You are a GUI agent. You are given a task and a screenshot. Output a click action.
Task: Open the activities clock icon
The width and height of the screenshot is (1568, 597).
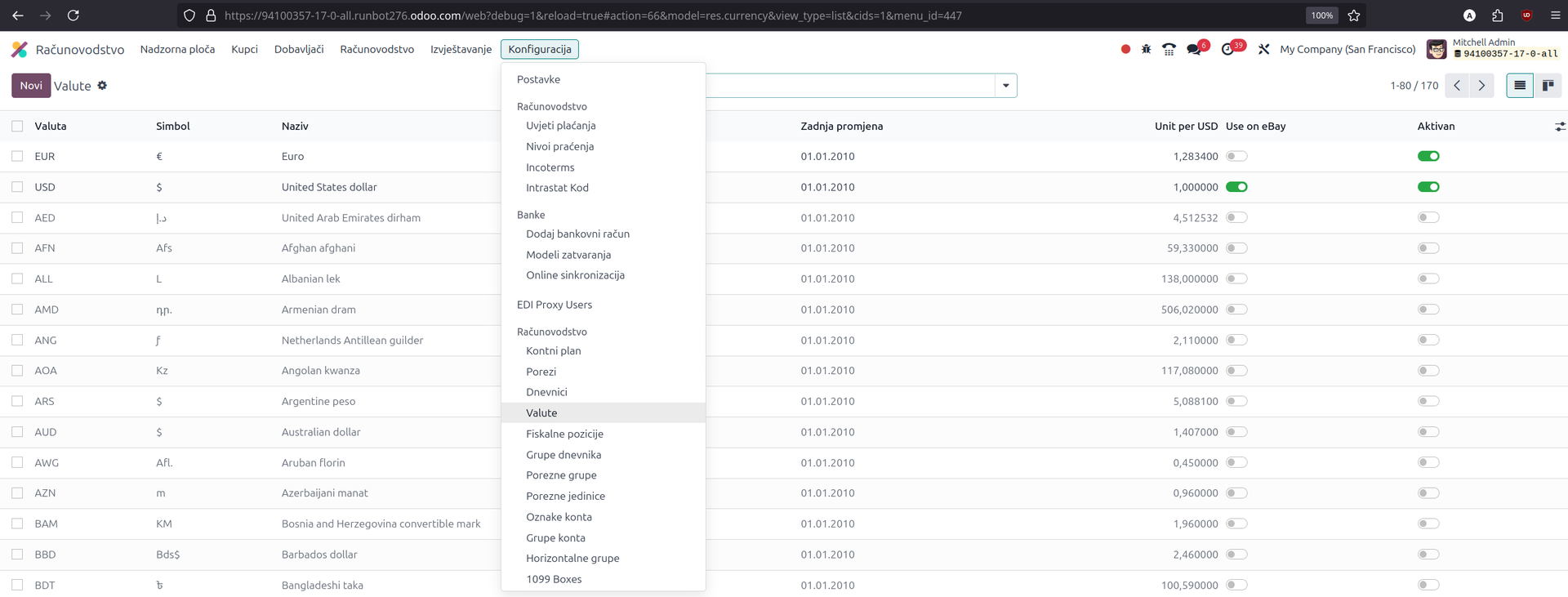click(x=1227, y=49)
